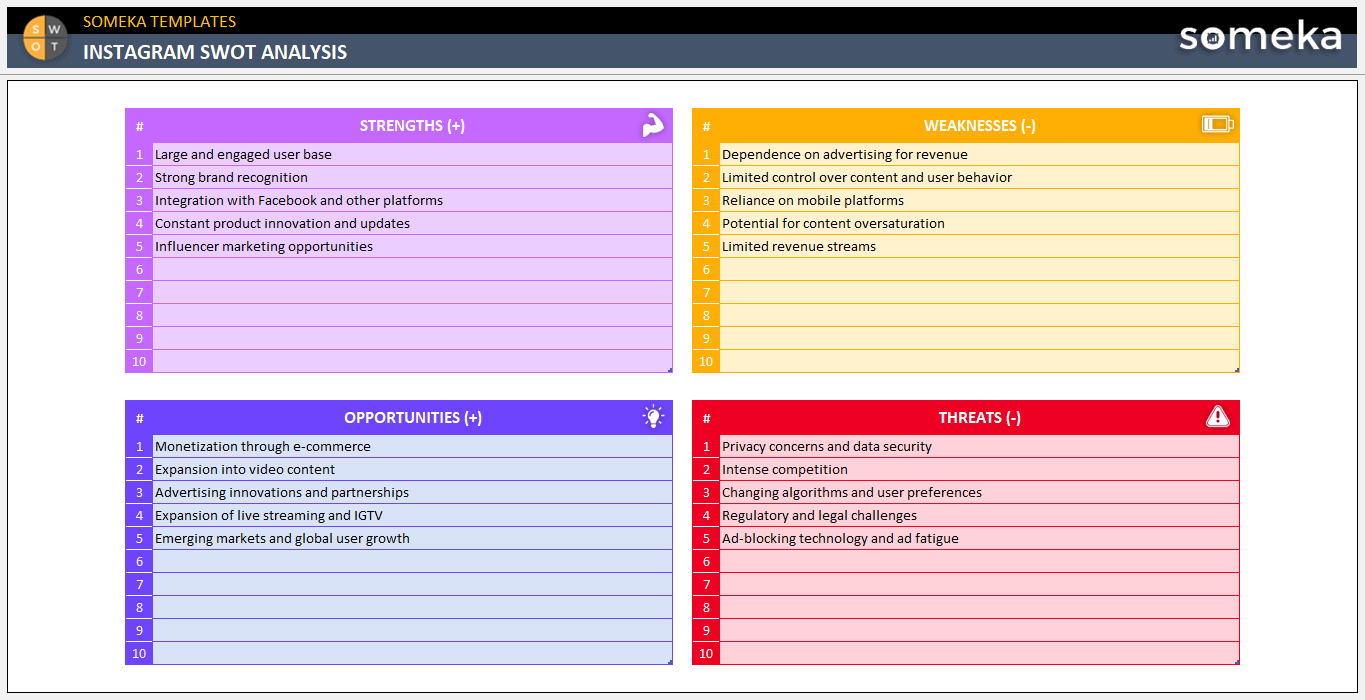Select 'Monetization through e-commerce' cell
Screen dimensions: 1365x700
[x=412, y=447]
